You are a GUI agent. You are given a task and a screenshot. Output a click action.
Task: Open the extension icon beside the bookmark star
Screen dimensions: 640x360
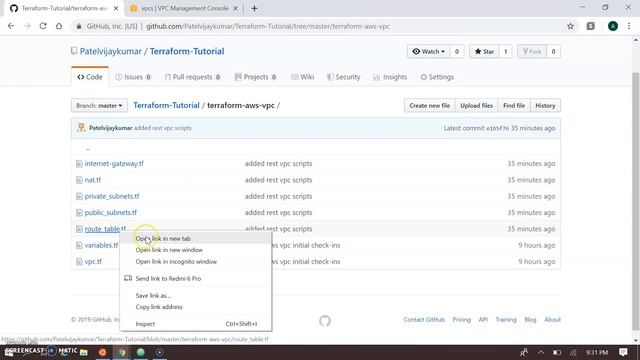591,26
